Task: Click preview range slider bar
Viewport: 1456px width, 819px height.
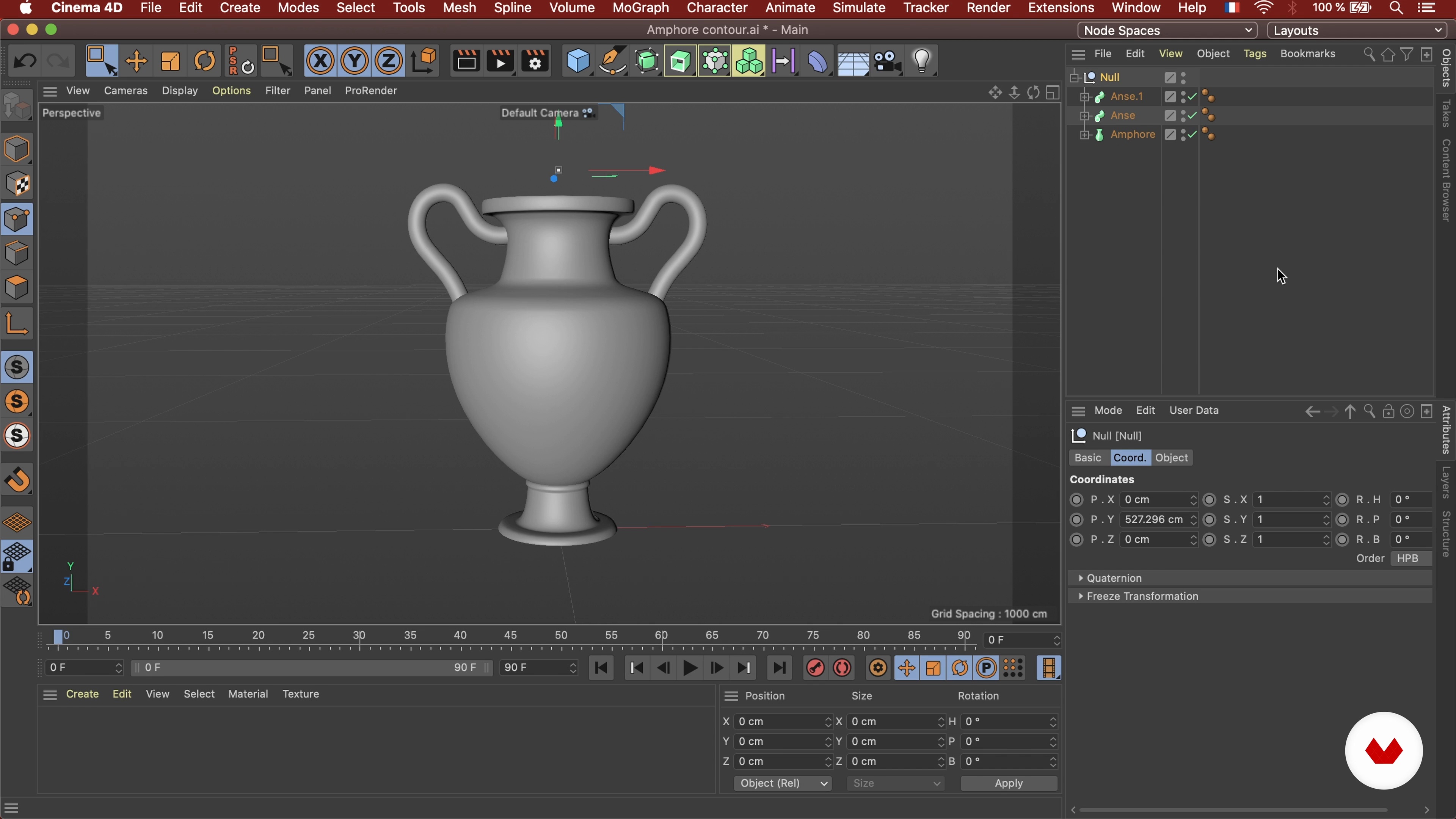Action: tap(311, 667)
